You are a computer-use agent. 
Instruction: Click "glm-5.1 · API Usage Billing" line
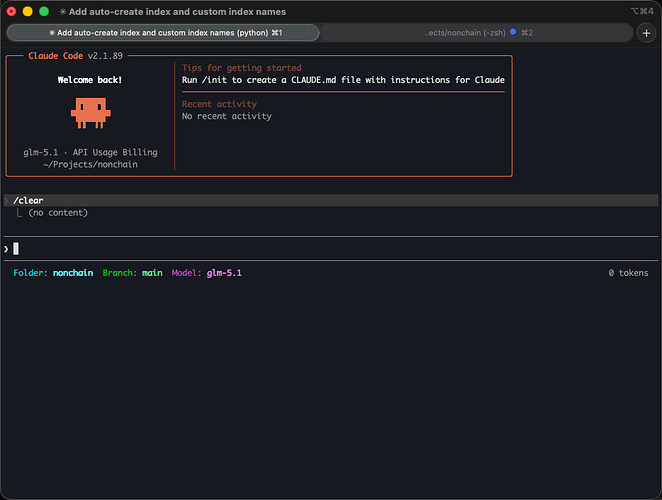[x=90, y=152]
